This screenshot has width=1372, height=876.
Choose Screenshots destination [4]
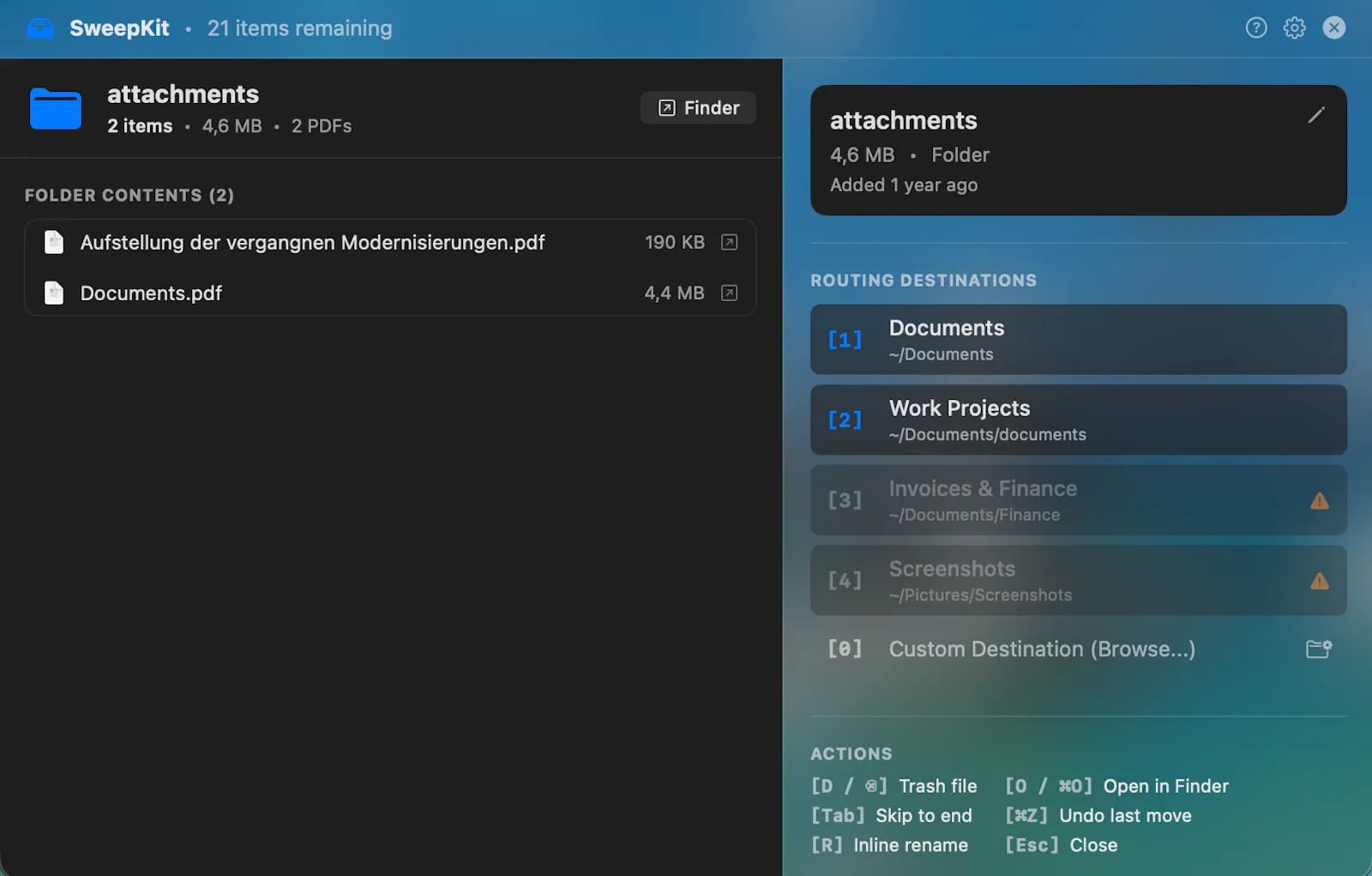(x=1079, y=580)
